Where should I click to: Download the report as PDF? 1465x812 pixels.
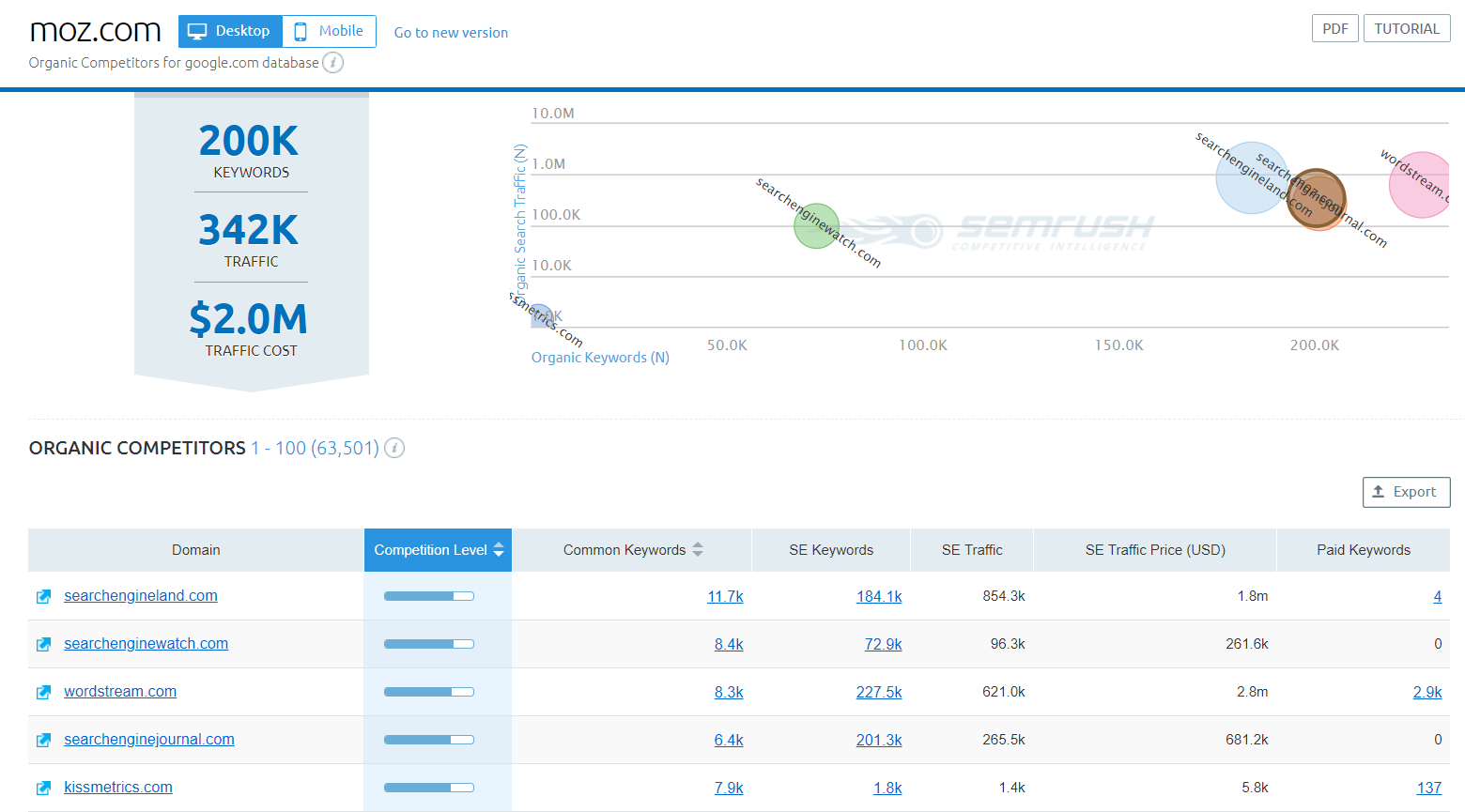tap(1335, 29)
